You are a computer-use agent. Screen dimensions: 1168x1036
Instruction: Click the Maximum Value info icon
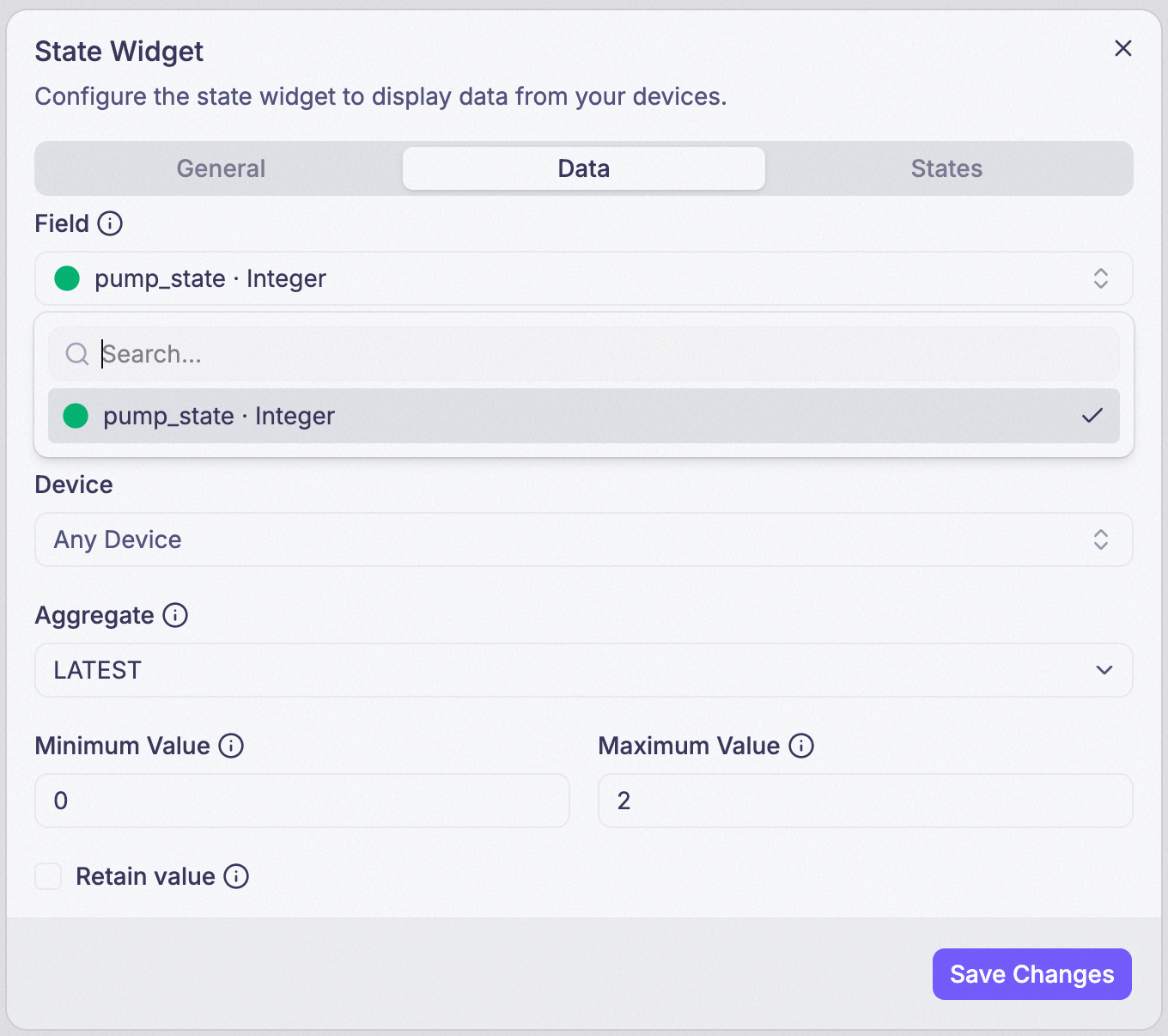click(801, 746)
